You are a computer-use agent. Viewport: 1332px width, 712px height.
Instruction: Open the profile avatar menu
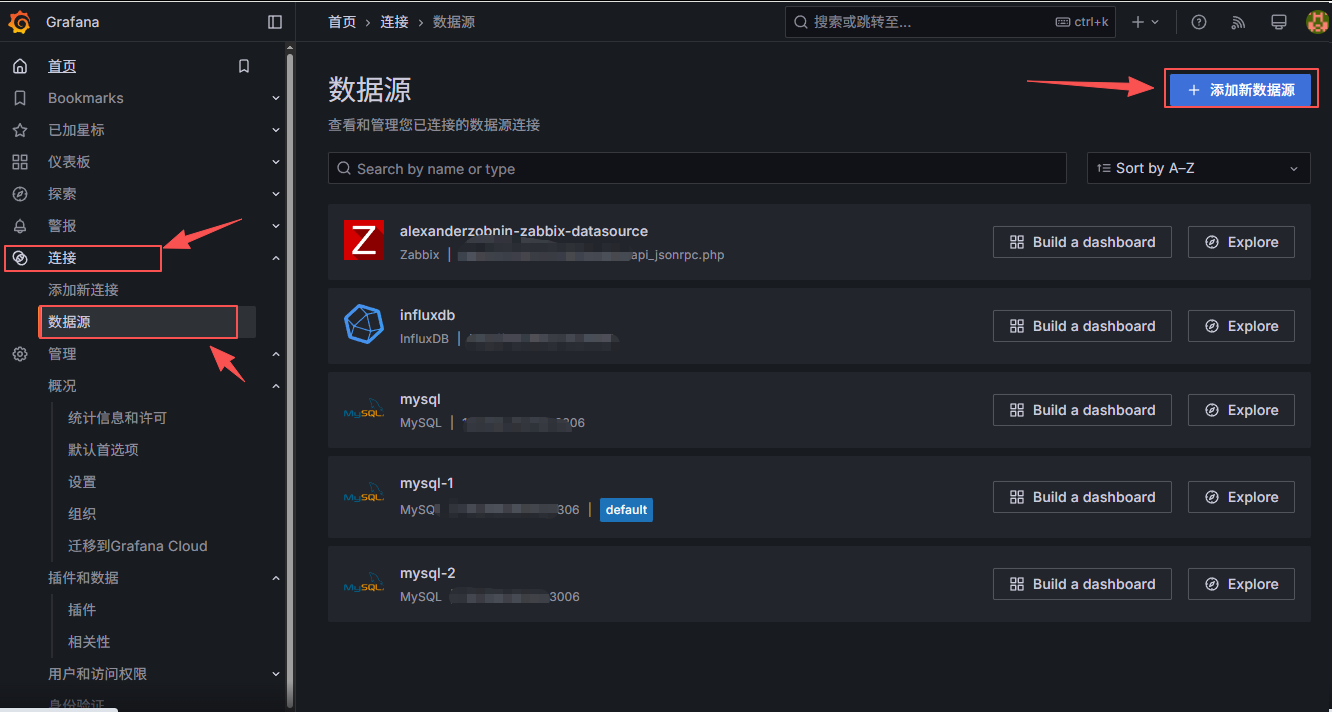tap(1315, 21)
